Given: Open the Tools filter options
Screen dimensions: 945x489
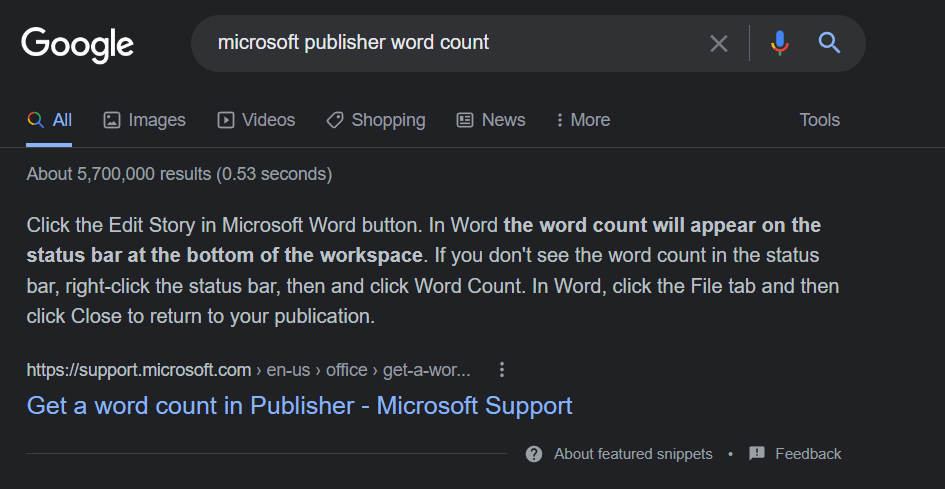Looking at the screenshot, I should coord(819,120).
